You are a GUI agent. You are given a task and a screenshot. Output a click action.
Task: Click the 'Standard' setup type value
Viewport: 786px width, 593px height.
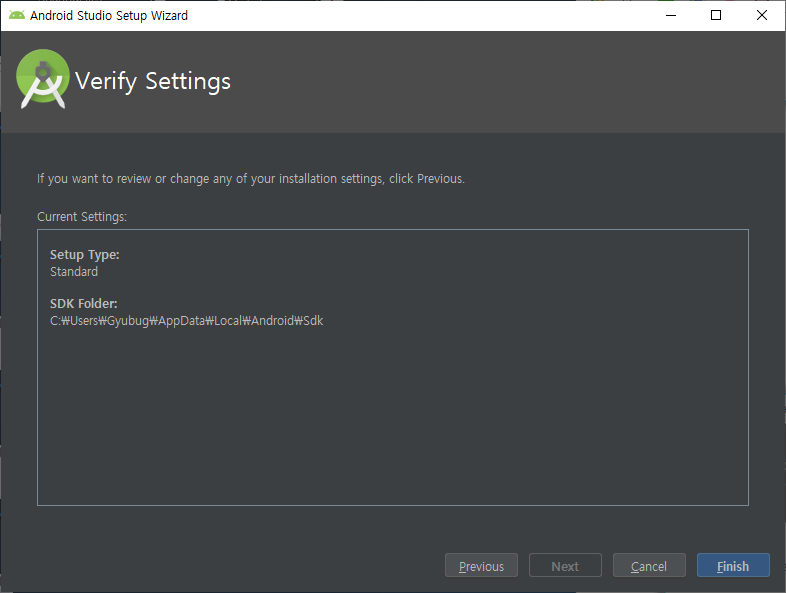tap(74, 272)
